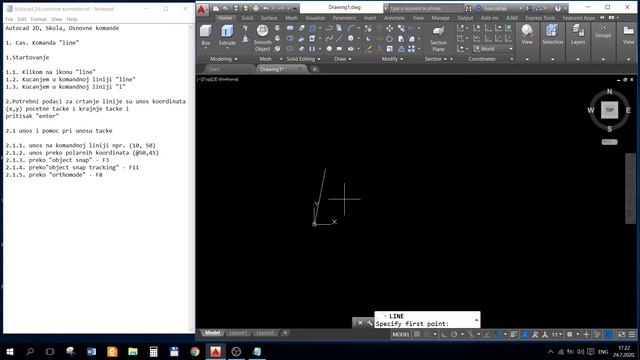Screen dimensions: 640x360
Task: Click the customize wrench icon on command line
Action: coord(369,323)
